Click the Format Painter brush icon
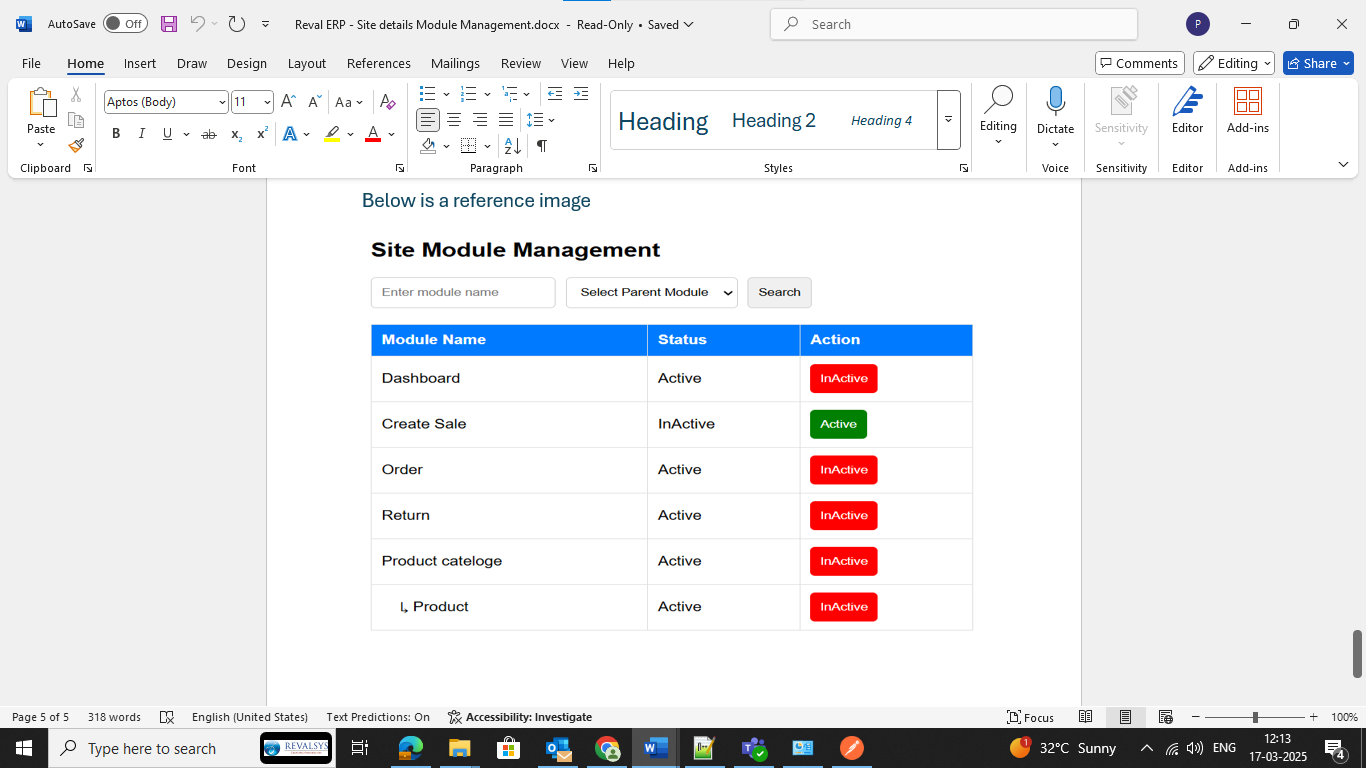Viewport: 1366px width, 768px height. (76, 145)
